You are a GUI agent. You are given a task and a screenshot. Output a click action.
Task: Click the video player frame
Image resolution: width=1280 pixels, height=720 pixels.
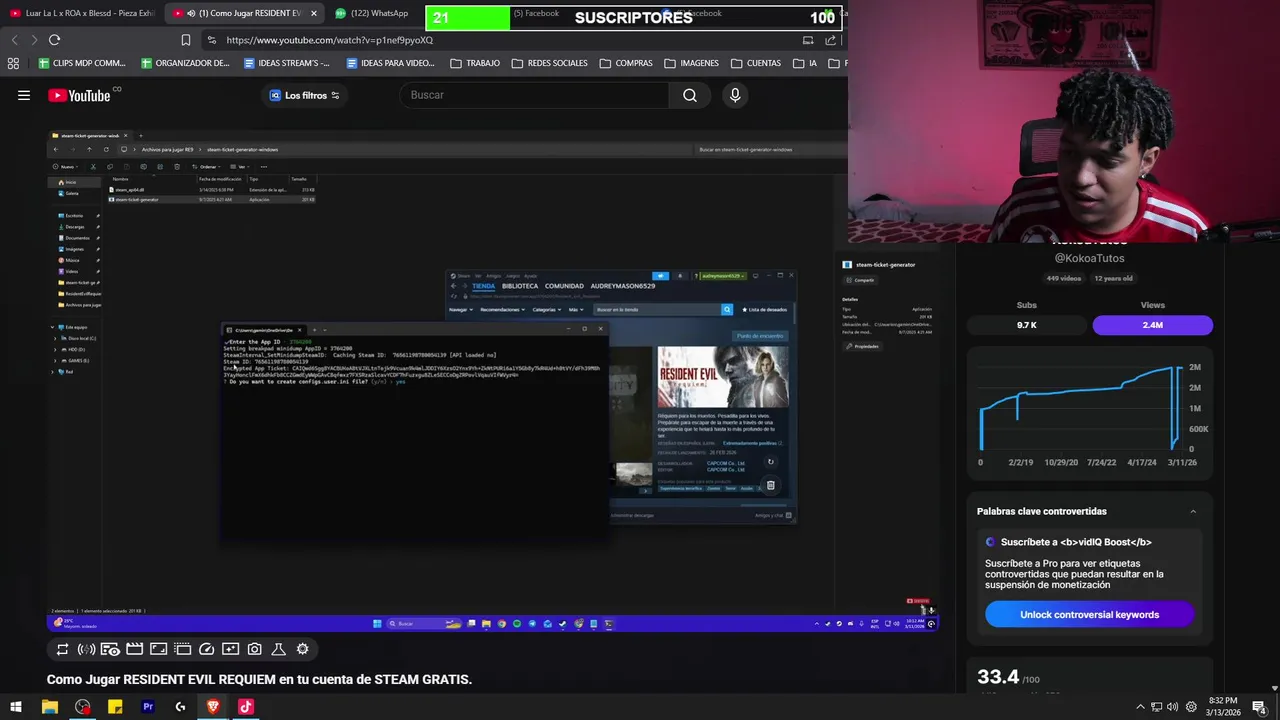coord(492,380)
